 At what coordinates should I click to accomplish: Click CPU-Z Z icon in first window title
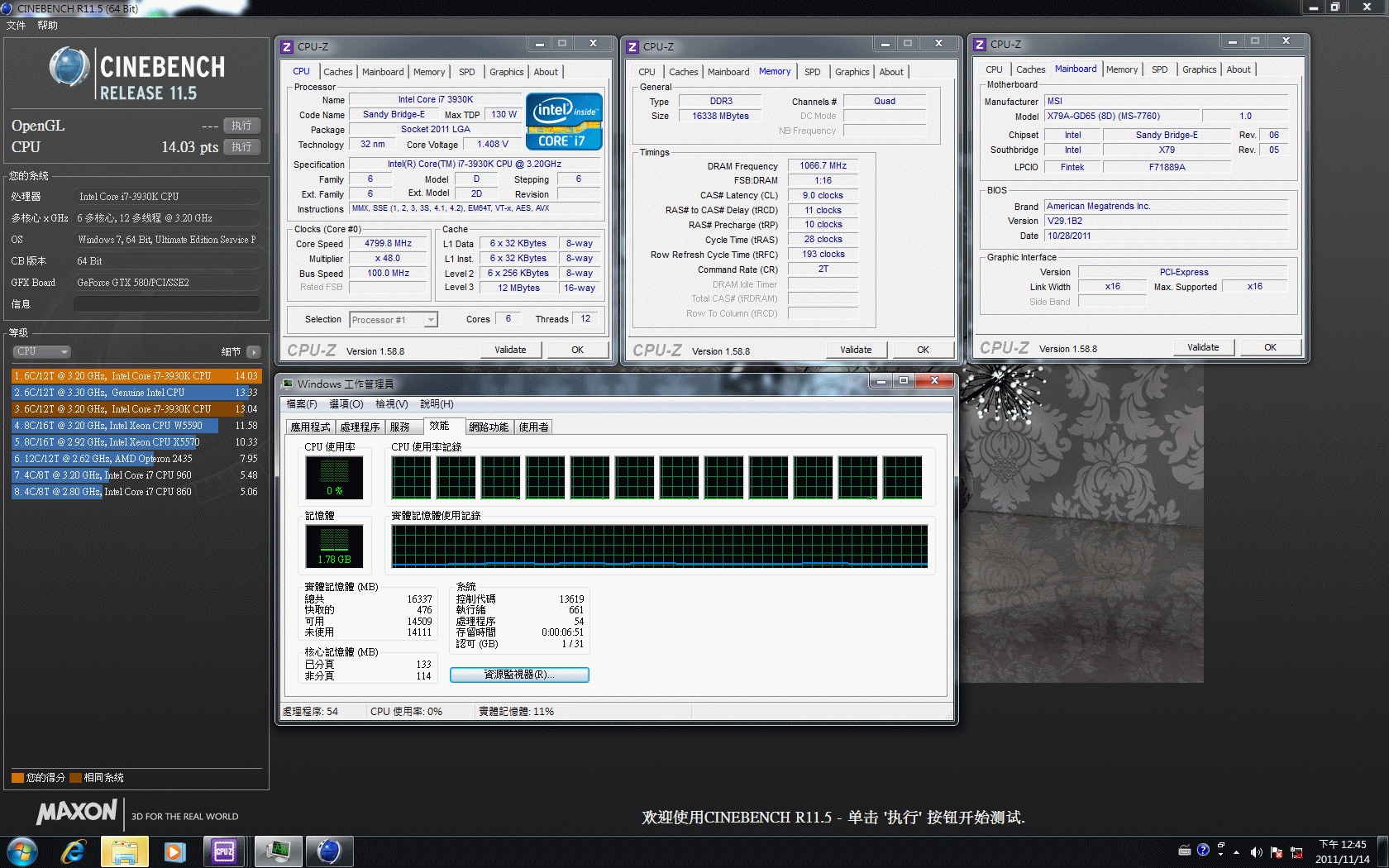[x=287, y=47]
